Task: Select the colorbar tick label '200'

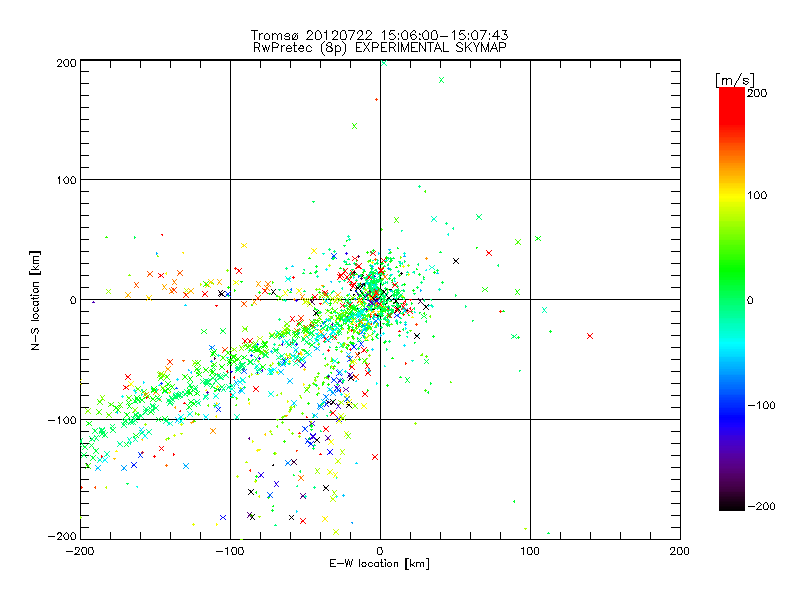Action: click(757, 93)
